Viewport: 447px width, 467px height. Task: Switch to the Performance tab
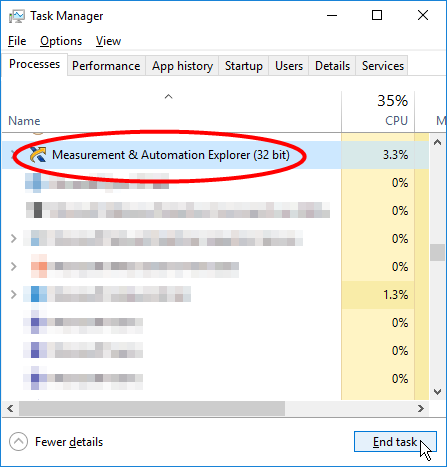pyautogui.click(x=106, y=66)
